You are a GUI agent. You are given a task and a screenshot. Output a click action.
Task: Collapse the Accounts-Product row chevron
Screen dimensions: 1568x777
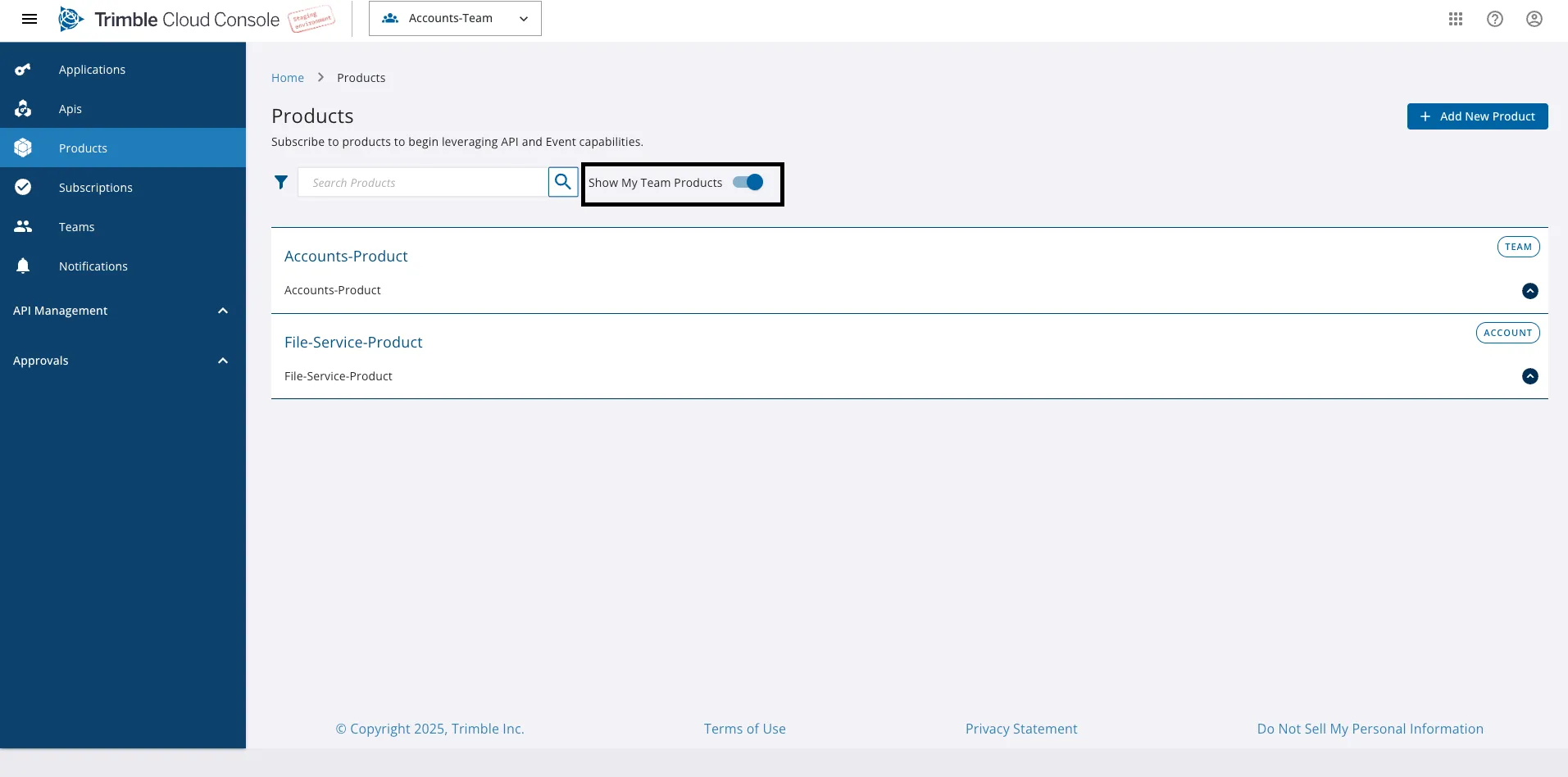pyautogui.click(x=1530, y=291)
